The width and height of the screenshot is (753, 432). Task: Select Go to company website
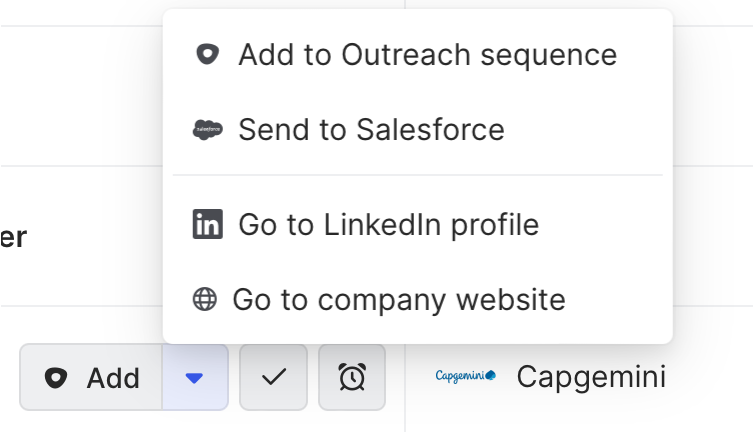[399, 299]
